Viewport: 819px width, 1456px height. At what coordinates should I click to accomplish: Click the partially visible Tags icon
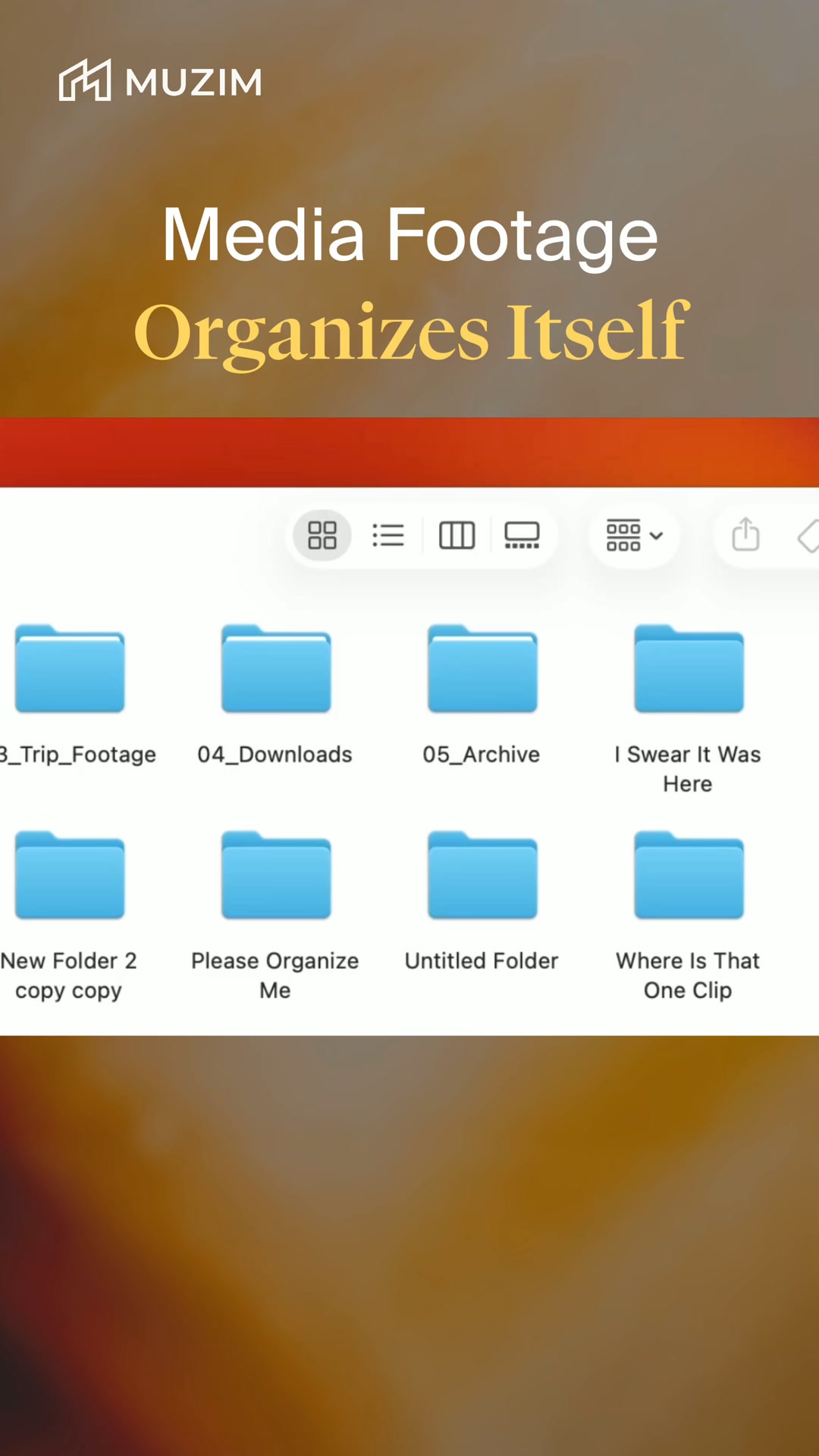[x=808, y=536]
